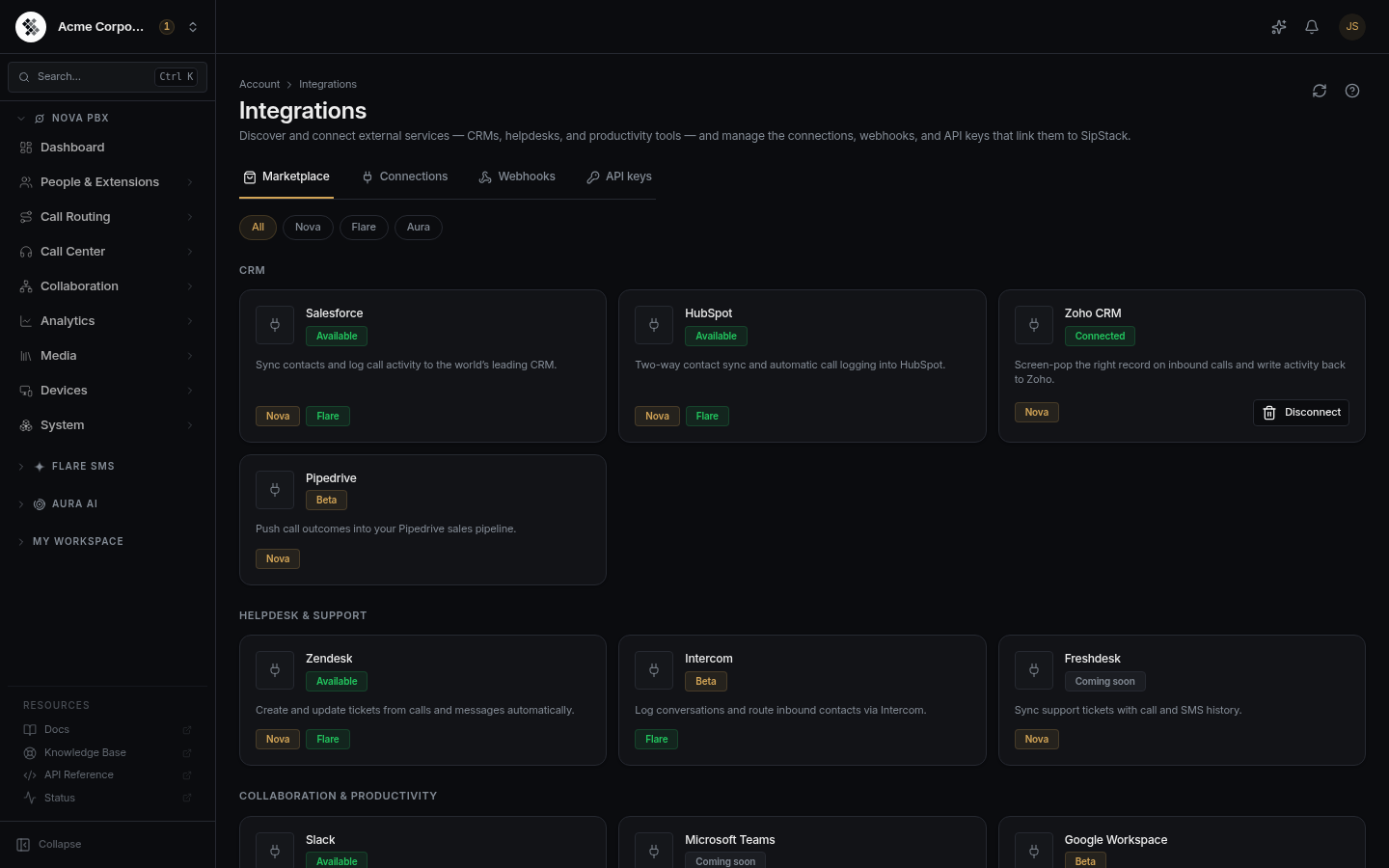This screenshot has width=1389, height=868.
Task: Open the AI sparkle assistant icon
Action: [1279, 27]
